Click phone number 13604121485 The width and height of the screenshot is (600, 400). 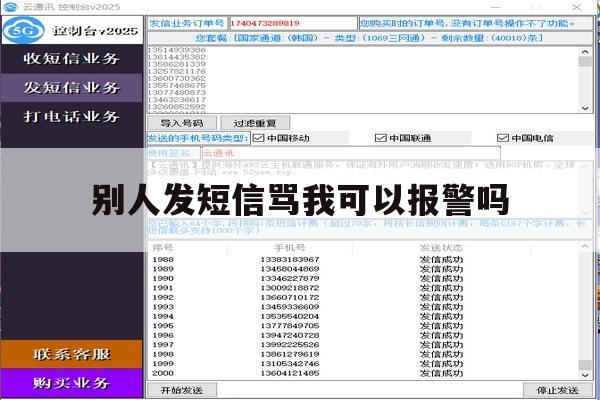pos(290,373)
